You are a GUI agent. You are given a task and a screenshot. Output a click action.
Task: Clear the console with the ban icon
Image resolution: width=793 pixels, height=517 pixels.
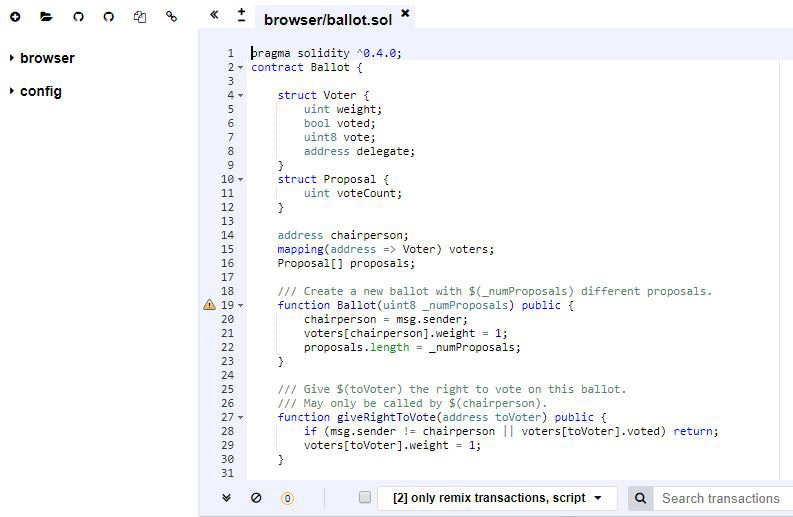(x=256, y=498)
